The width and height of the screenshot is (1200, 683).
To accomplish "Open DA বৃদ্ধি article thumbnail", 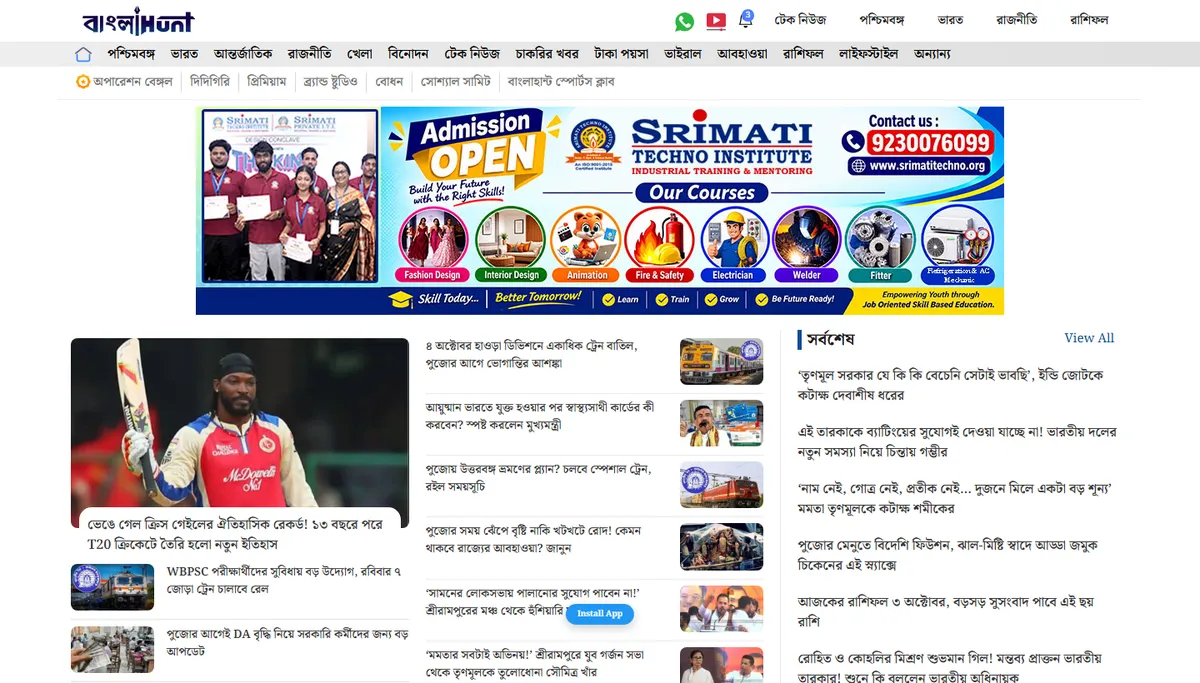I will click(x=112, y=649).
